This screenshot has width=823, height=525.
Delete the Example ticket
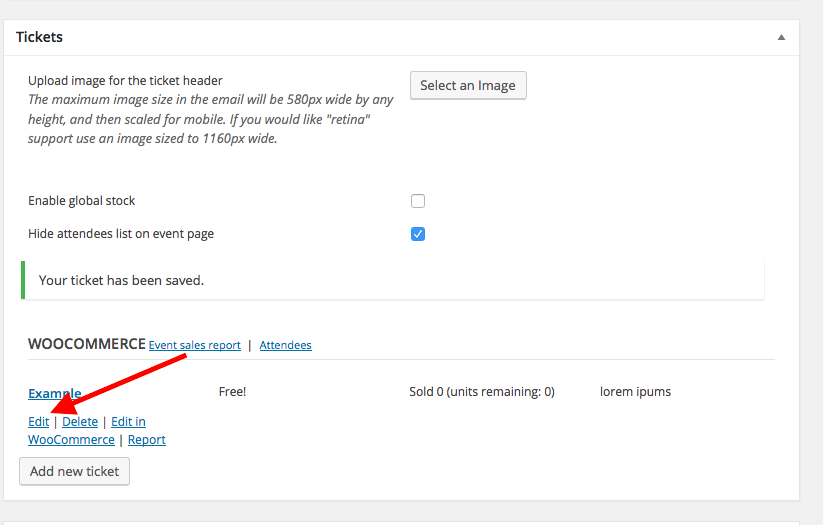80,422
